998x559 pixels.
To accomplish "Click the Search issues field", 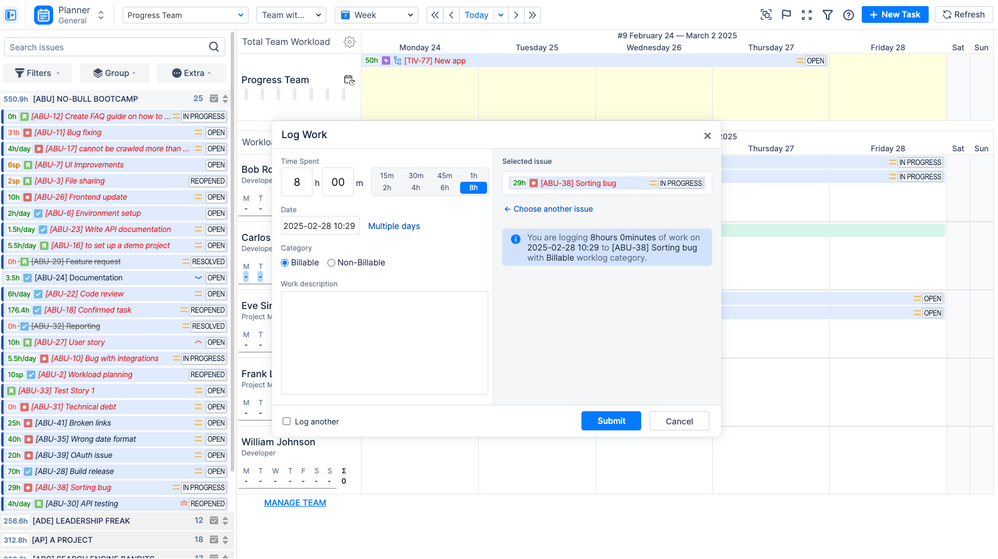I will [x=115, y=47].
